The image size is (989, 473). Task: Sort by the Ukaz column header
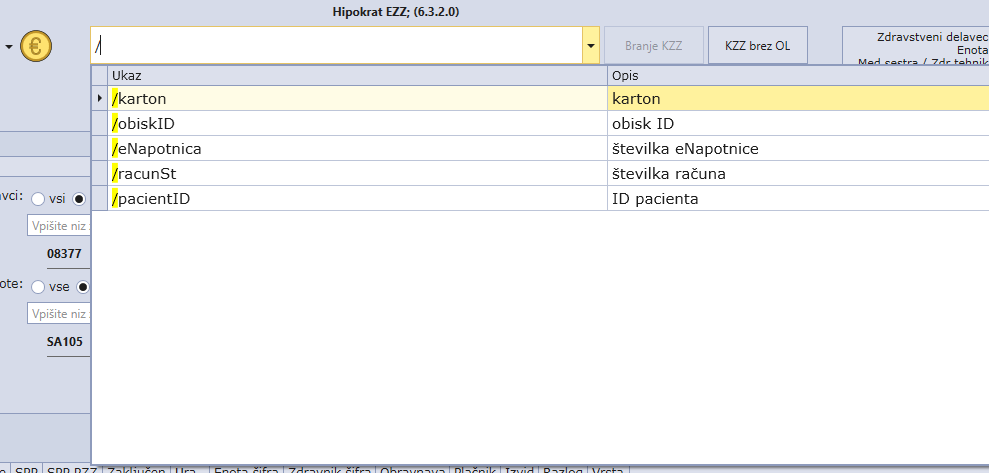pyautogui.click(x=358, y=76)
